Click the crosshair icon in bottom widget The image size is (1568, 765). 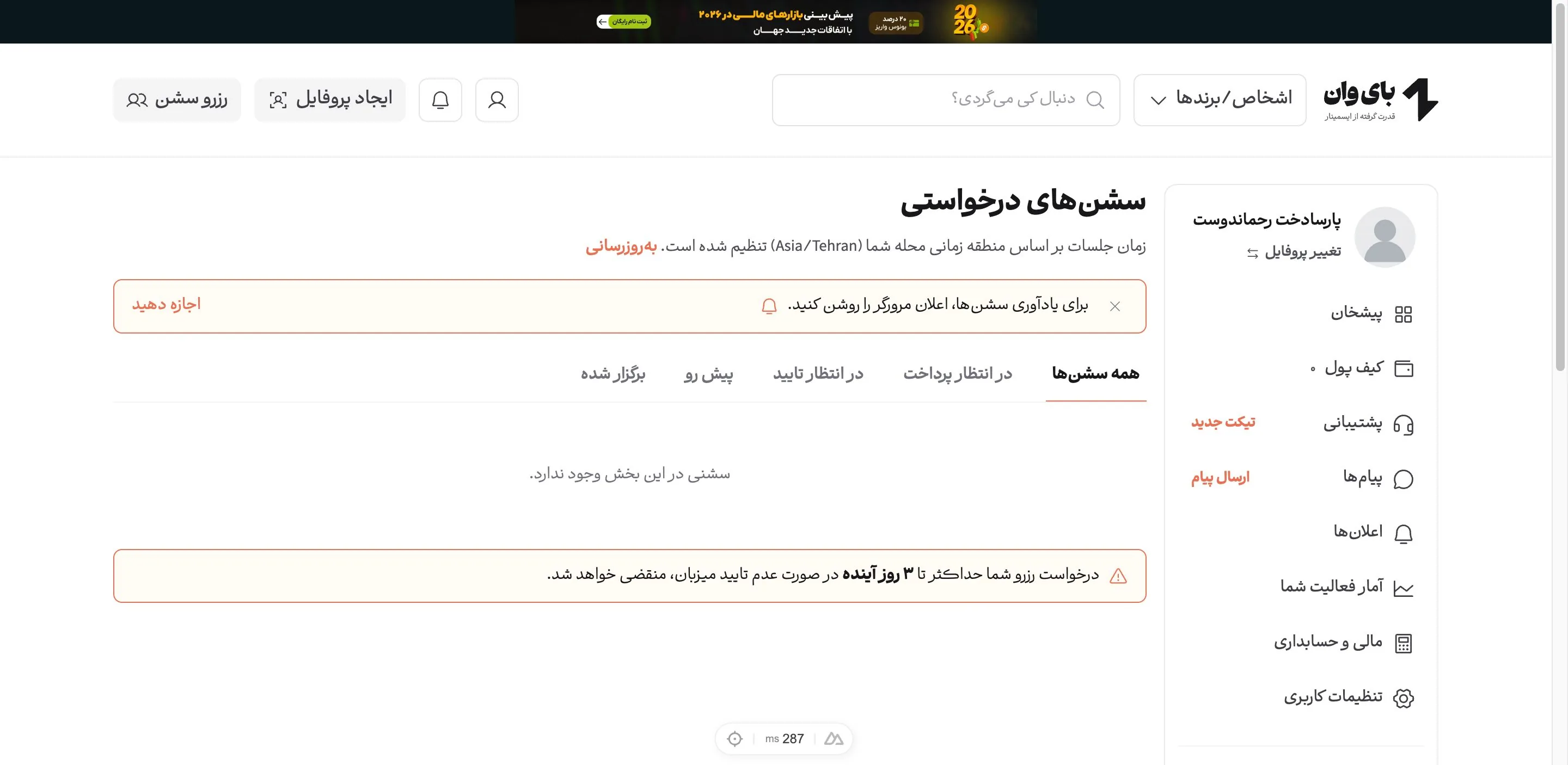[x=734, y=738]
